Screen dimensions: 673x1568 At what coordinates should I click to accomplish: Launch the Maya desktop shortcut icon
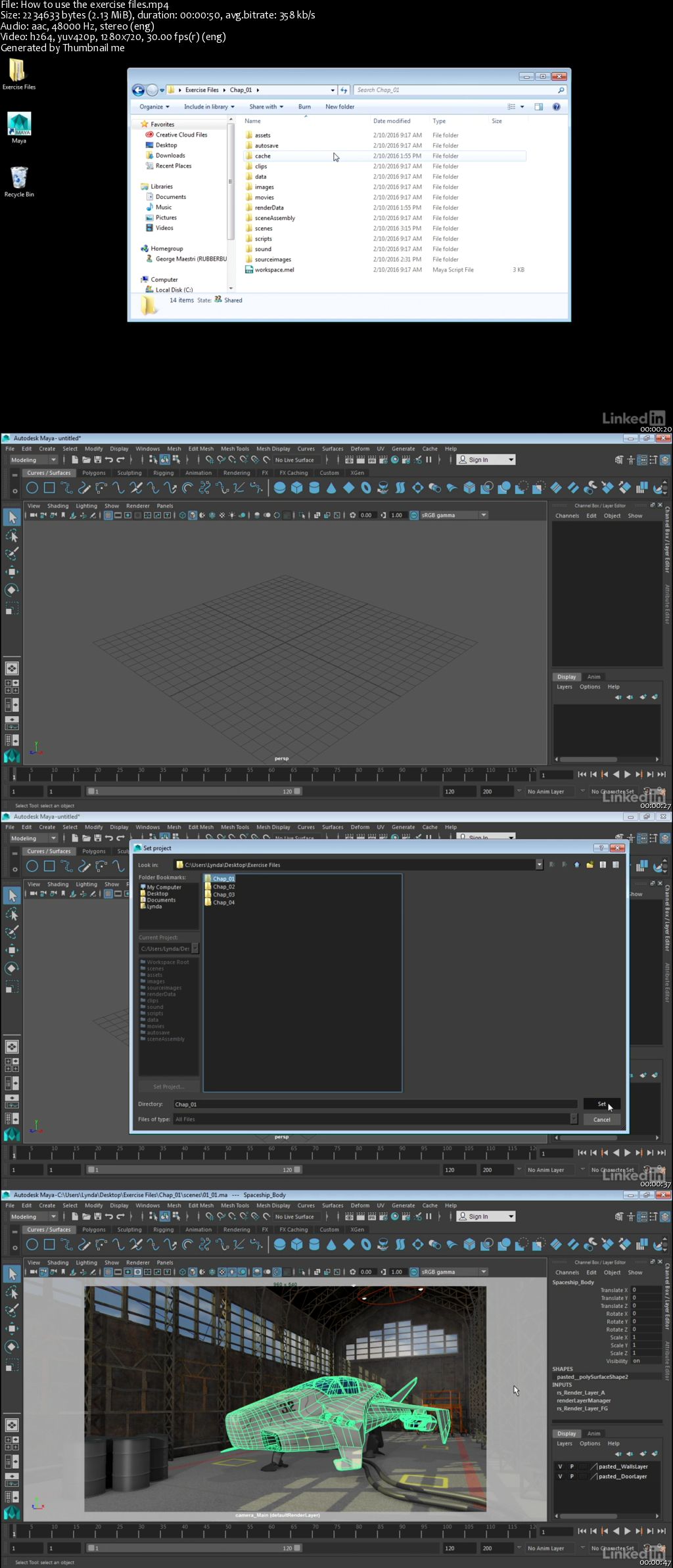tap(19, 123)
